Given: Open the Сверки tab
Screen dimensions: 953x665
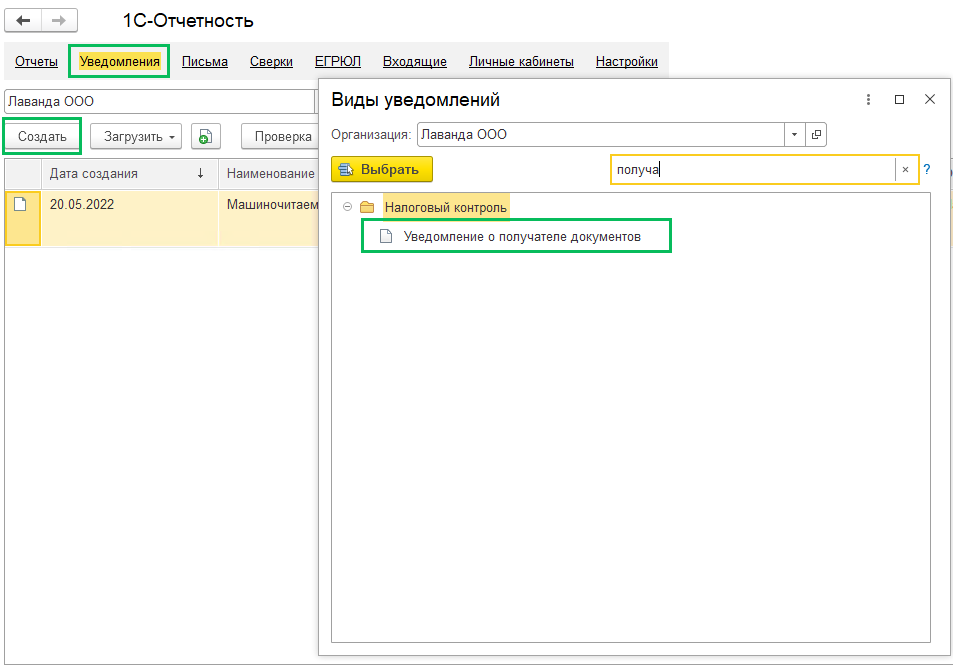Looking at the screenshot, I should pos(271,61).
